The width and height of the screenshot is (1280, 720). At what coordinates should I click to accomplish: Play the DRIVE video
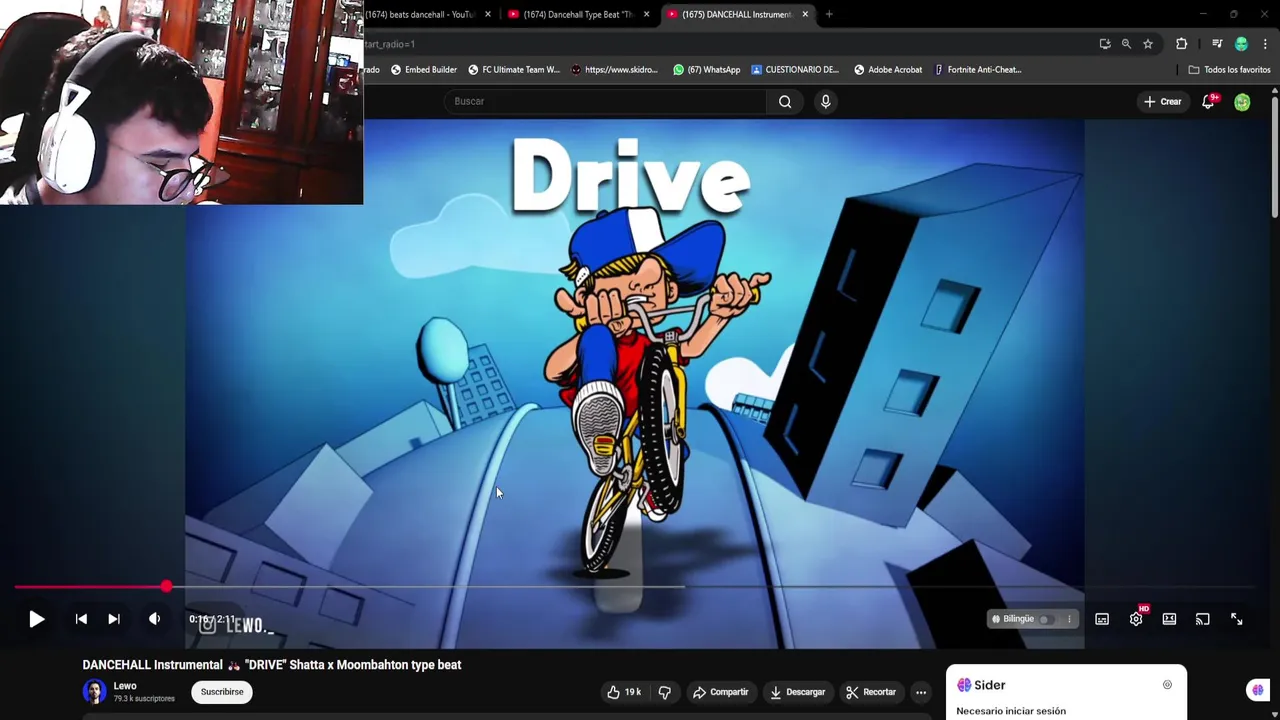click(x=36, y=619)
